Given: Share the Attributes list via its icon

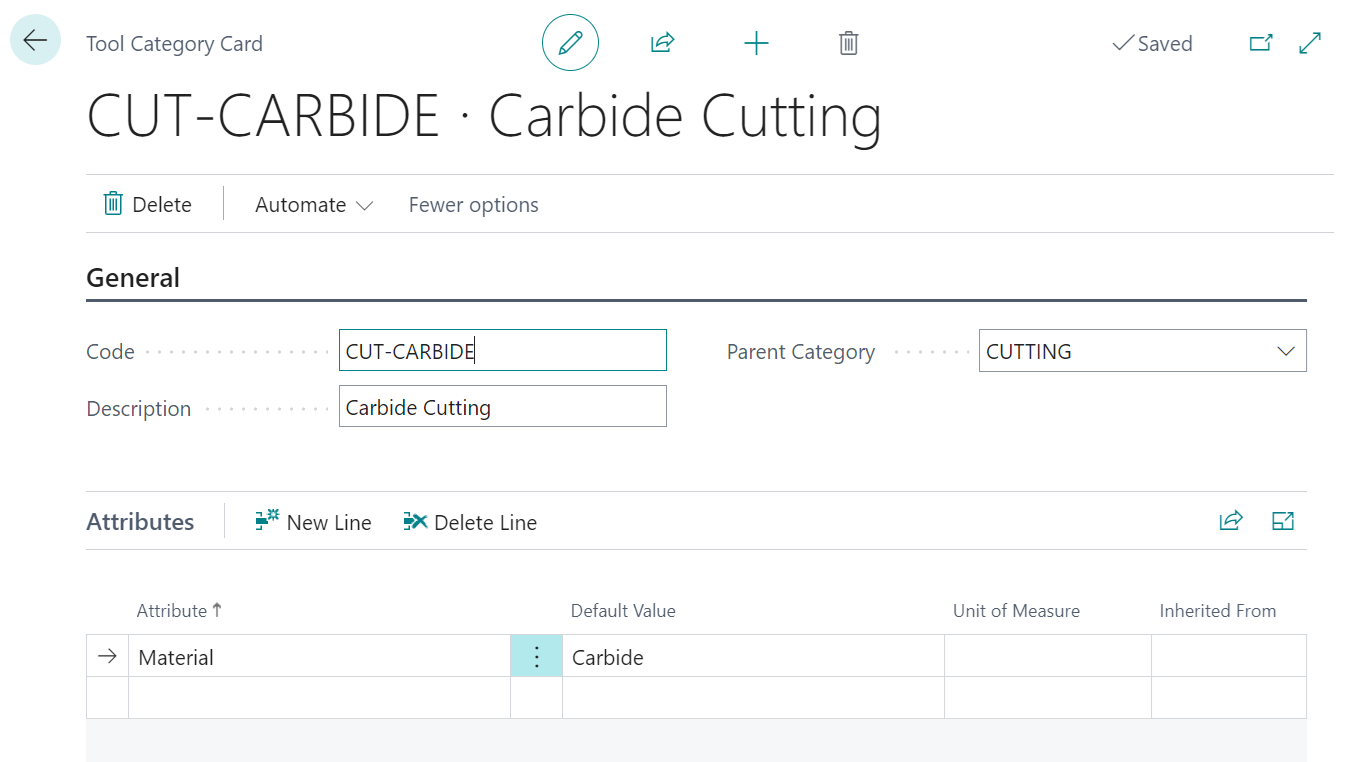Looking at the screenshot, I should tap(1230, 521).
